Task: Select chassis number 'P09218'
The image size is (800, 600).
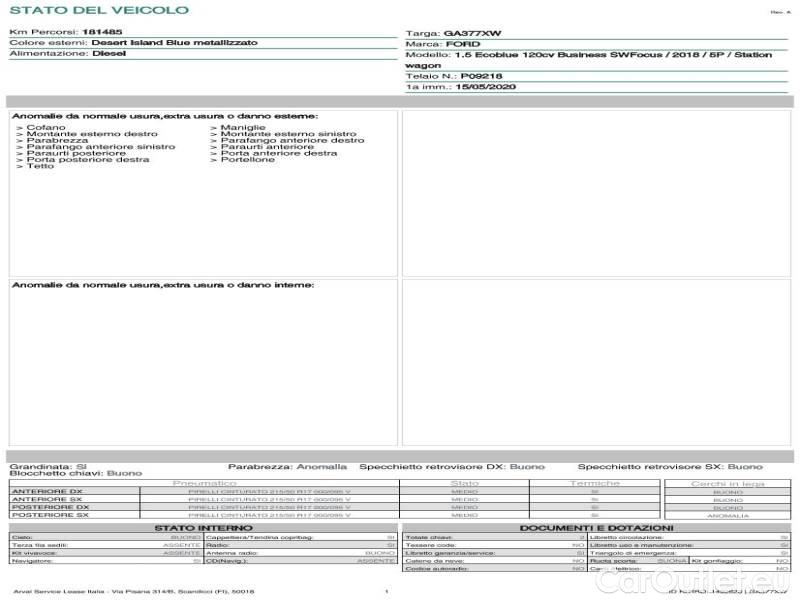Action: [481, 76]
